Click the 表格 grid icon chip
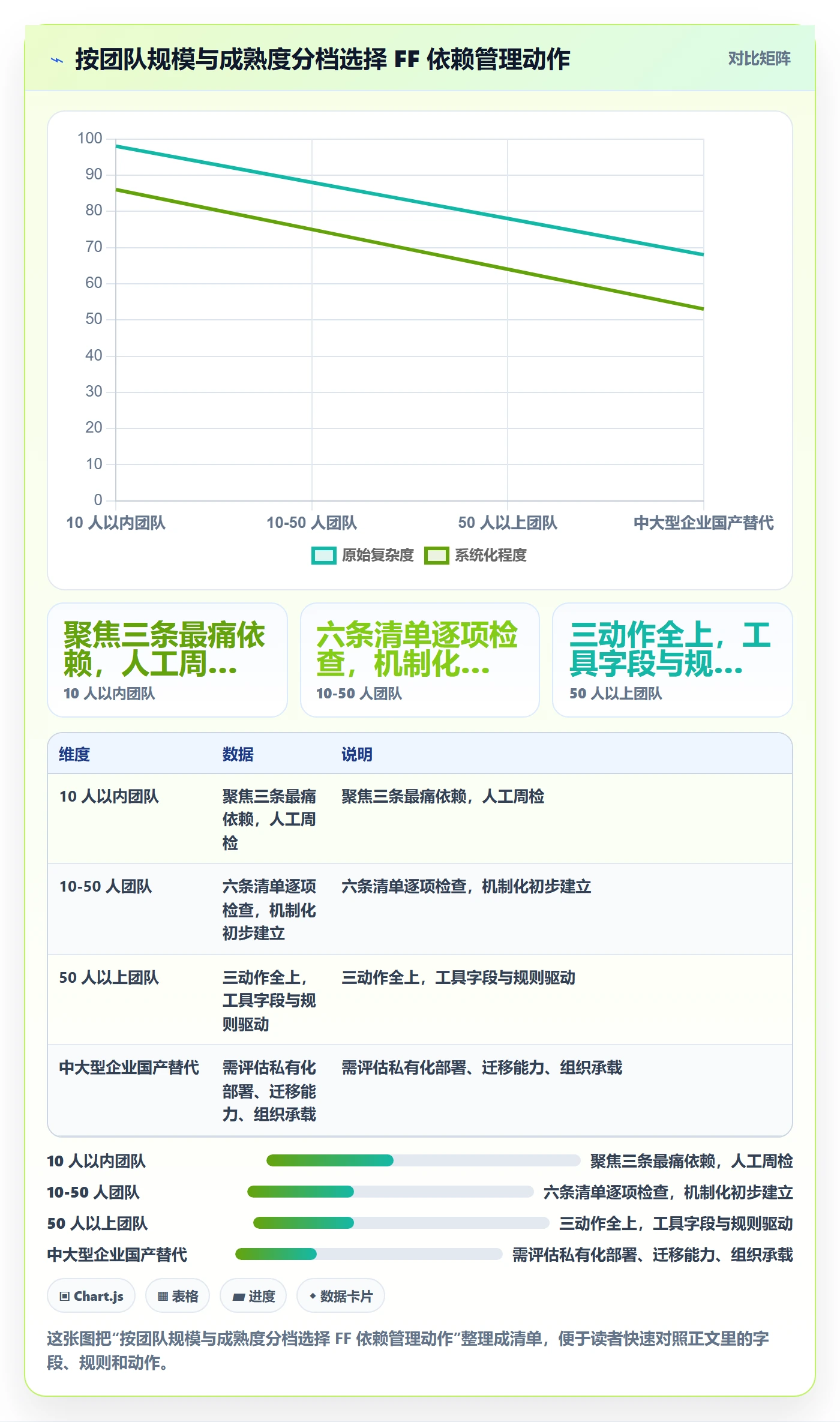The height and width of the screenshot is (1422, 840). coord(178,1296)
